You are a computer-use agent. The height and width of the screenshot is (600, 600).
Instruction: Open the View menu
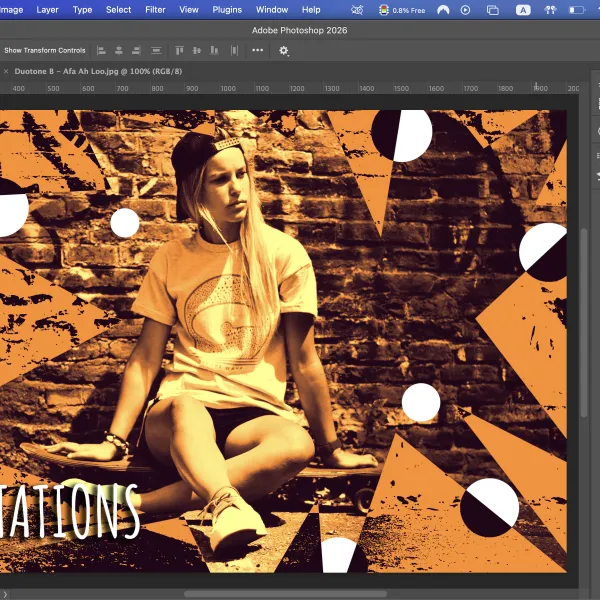click(x=189, y=10)
